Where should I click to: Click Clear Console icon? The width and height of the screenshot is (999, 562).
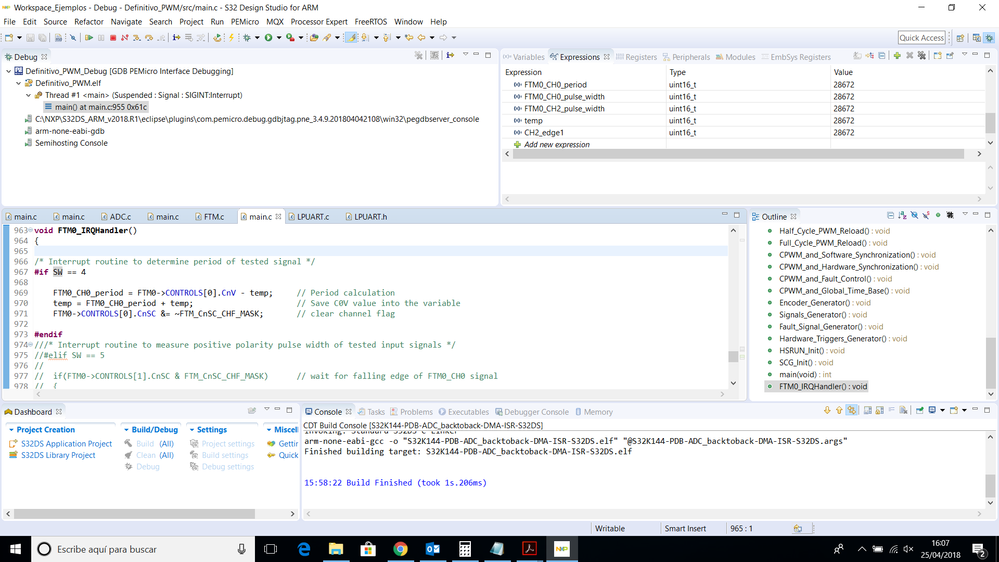903,410
